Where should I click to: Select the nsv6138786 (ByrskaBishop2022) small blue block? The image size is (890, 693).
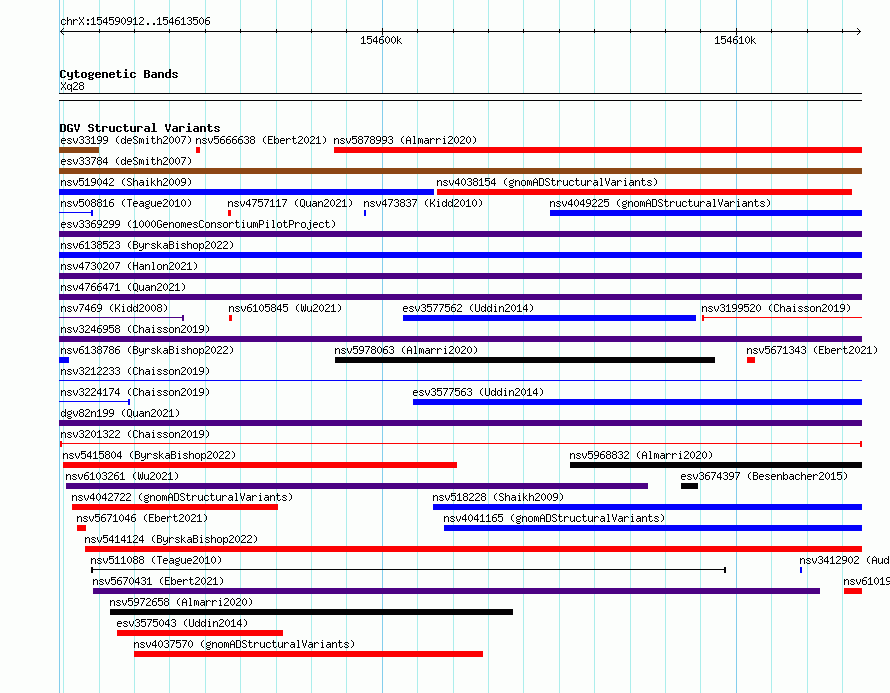[64, 360]
